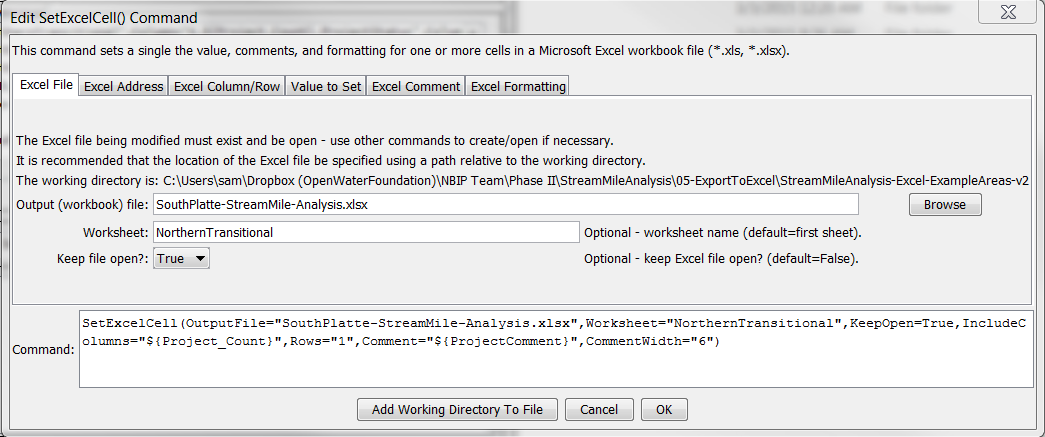Click the Output (workbook) file text field
The image size is (1045, 437).
505,204
